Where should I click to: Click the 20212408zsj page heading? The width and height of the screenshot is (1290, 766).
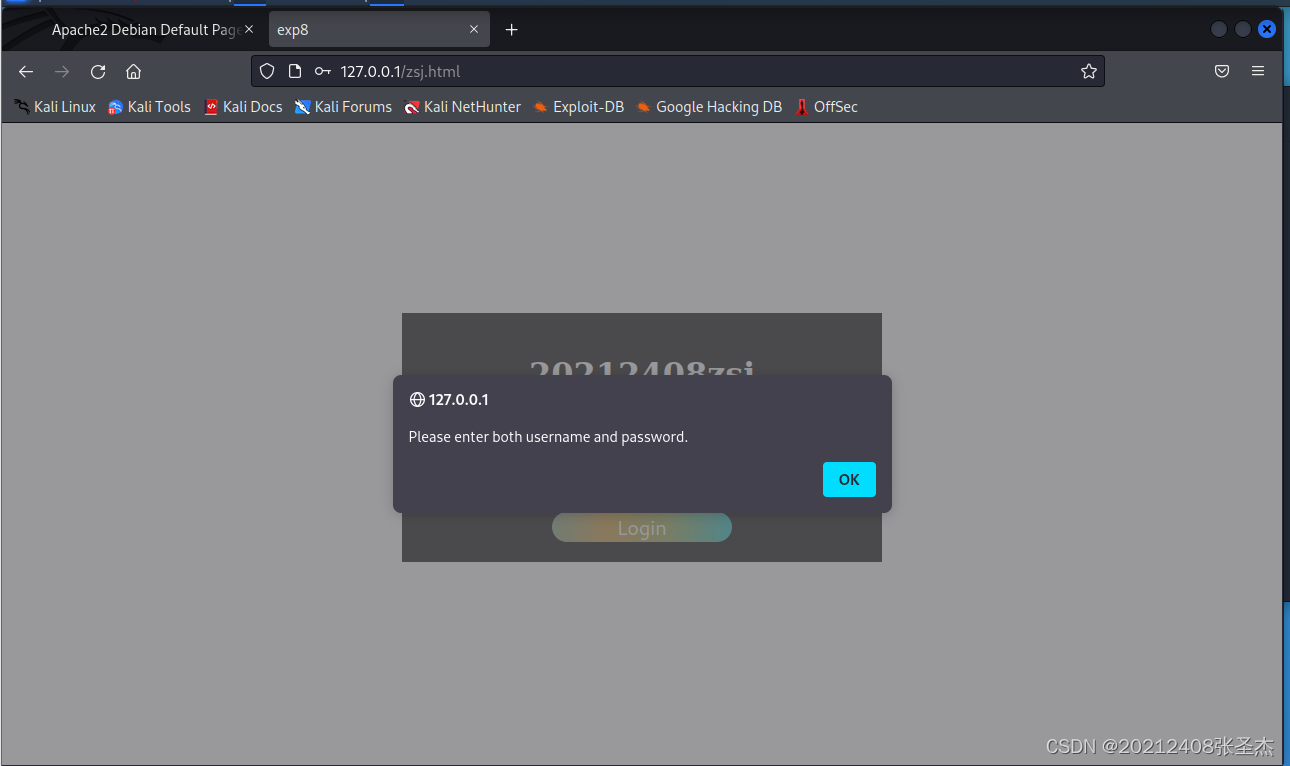click(x=641, y=368)
